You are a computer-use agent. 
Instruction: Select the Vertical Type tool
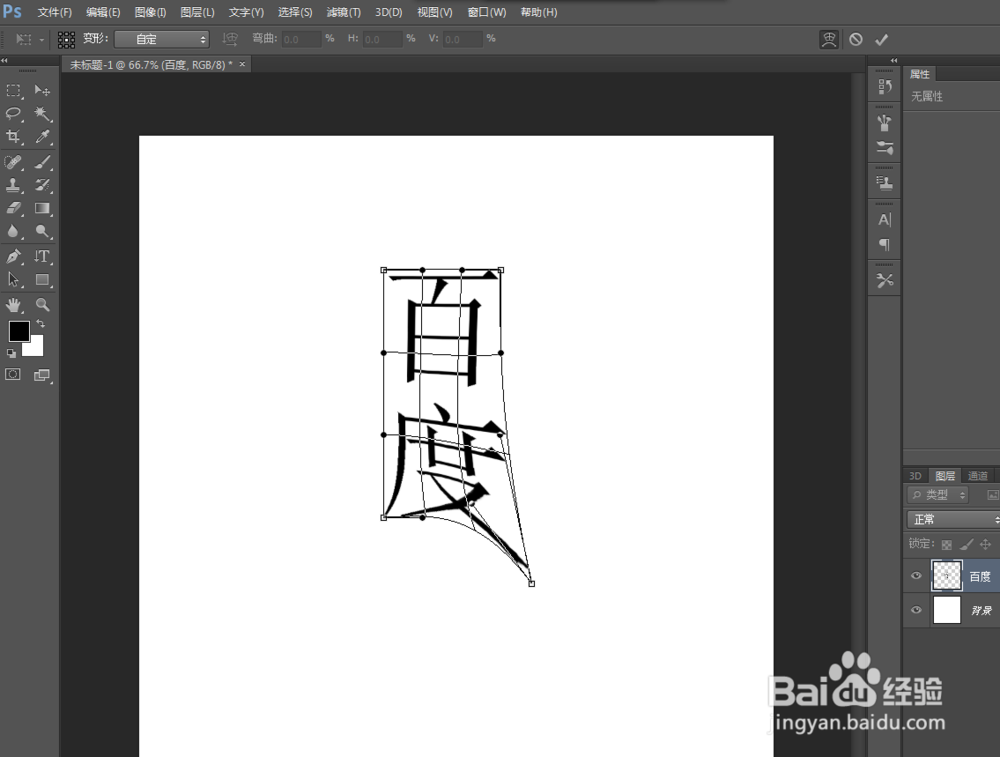(x=42, y=256)
